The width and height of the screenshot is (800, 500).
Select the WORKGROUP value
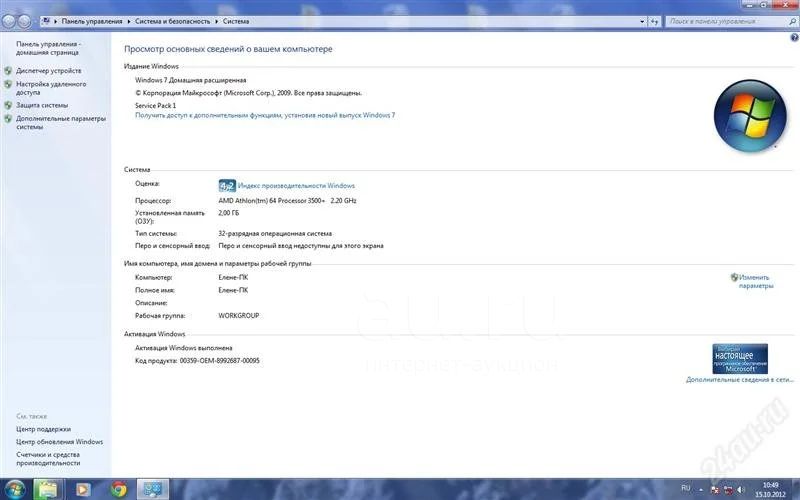coord(239,315)
